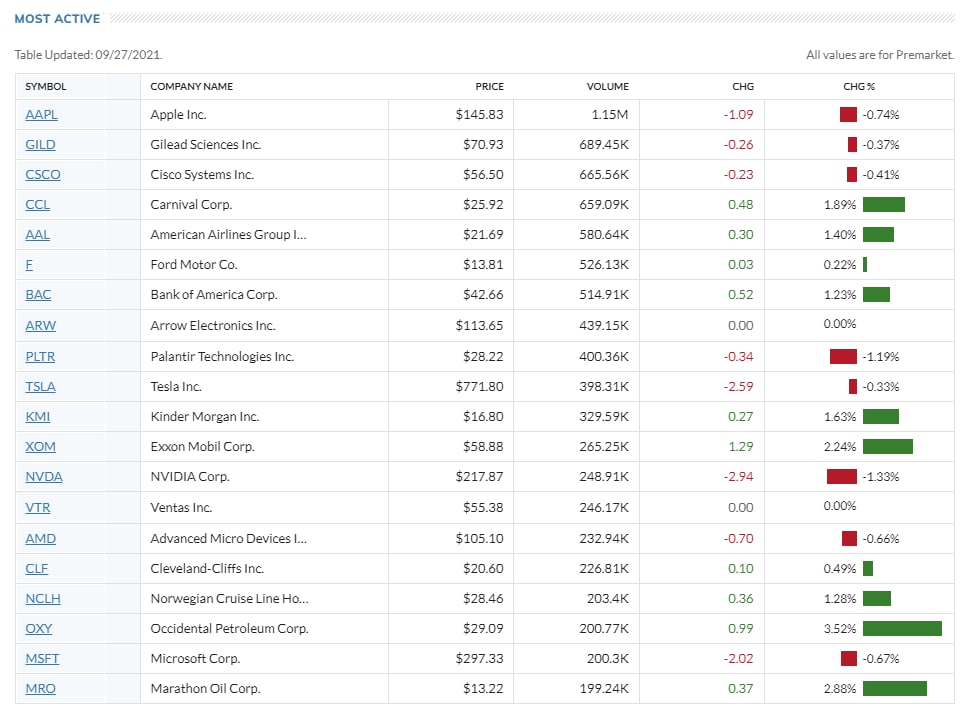Click the red -0.74% bar for AAPL
Viewport: 971px width, 717px height.
(848, 115)
